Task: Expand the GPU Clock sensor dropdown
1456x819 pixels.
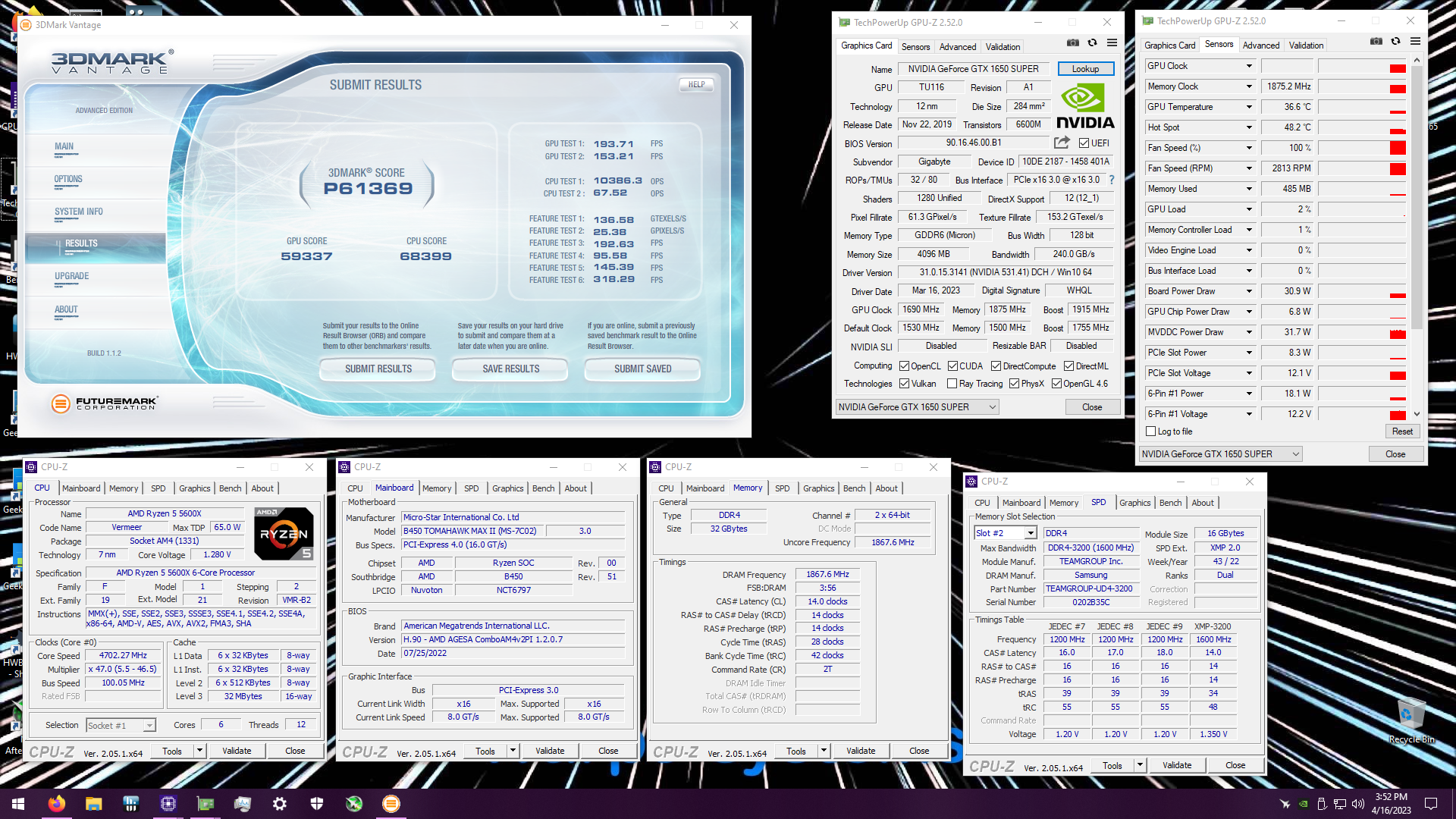Action: tap(1249, 66)
